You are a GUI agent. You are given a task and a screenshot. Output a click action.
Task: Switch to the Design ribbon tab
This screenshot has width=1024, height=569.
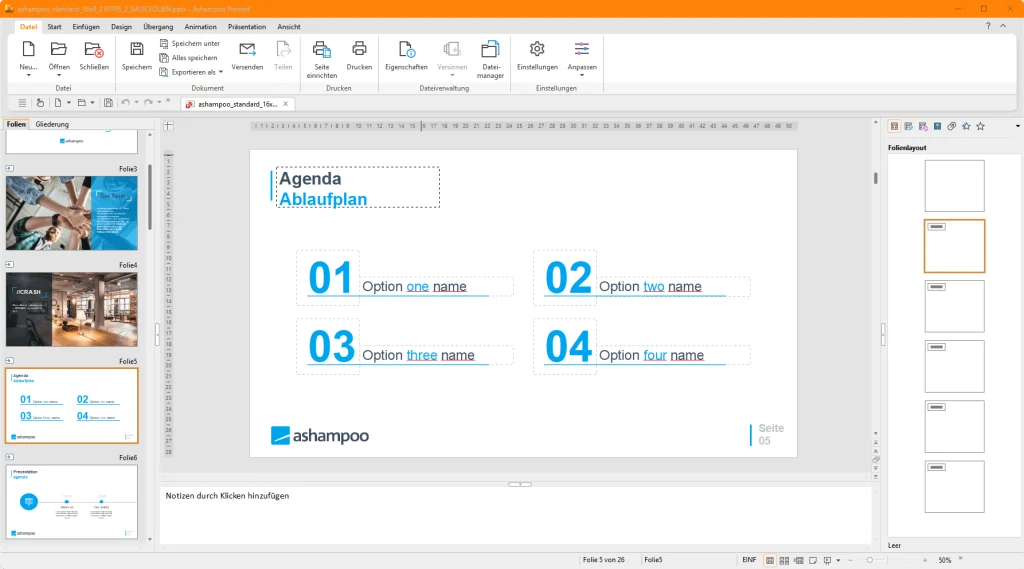tap(121, 27)
